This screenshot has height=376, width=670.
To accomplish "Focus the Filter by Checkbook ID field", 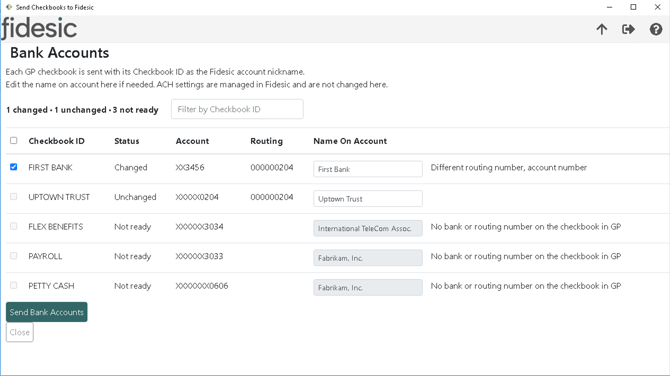I will 237,109.
